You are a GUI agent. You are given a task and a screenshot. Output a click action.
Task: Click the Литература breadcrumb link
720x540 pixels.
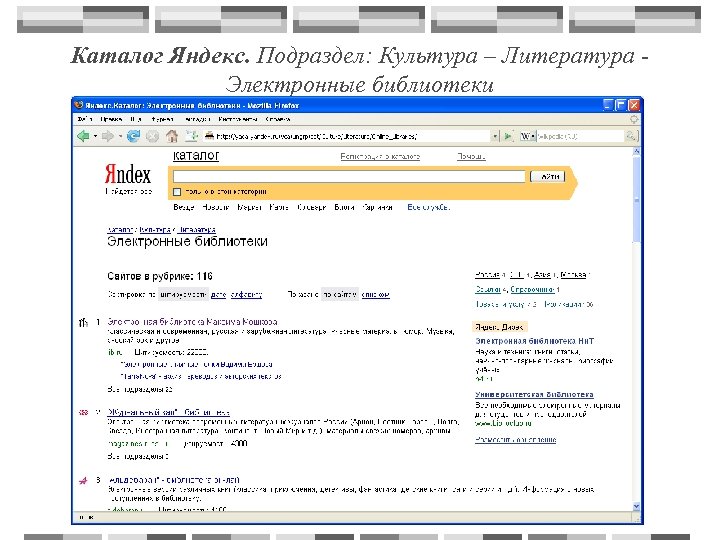point(197,230)
